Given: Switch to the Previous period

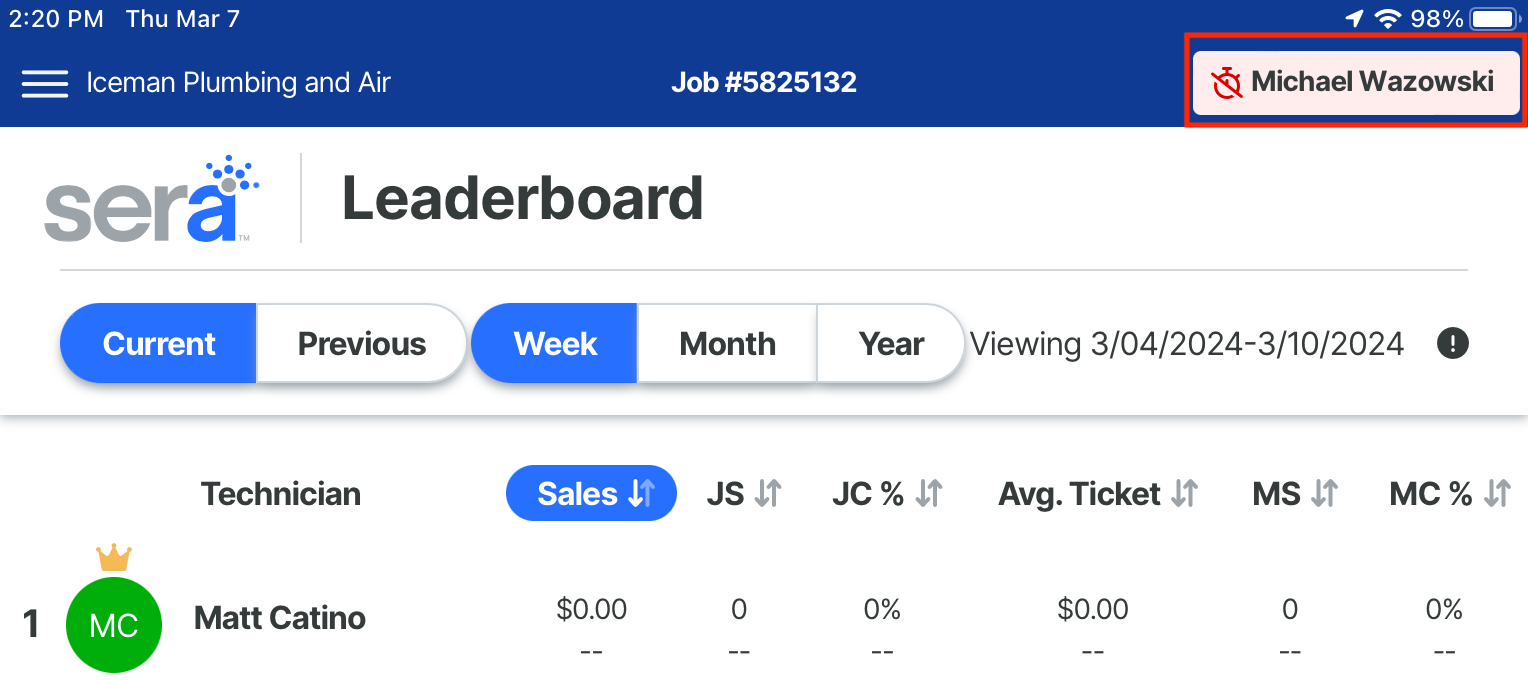Looking at the screenshot, I should coord(362,344).
